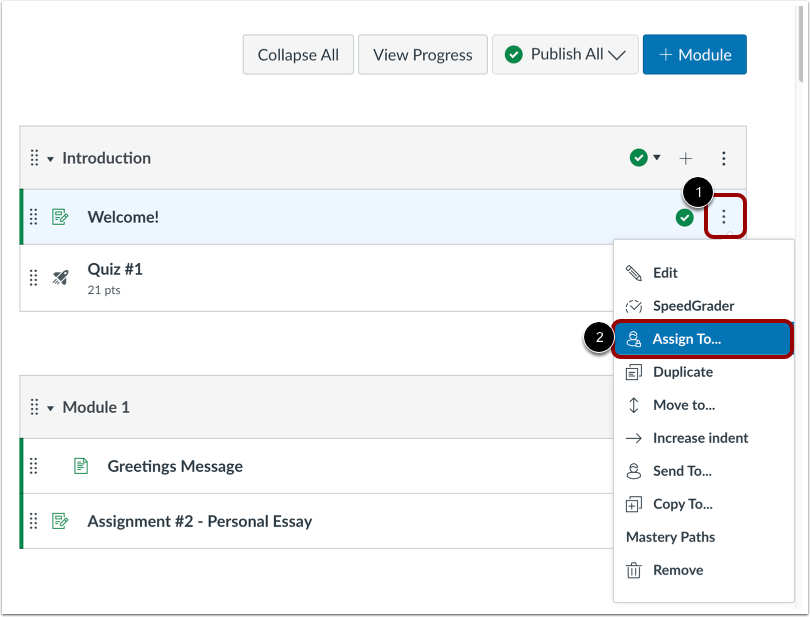The width and height of the screenshot is (810, 617).
Task: Click the user icon beside Send To...
Action: (634, 471)
